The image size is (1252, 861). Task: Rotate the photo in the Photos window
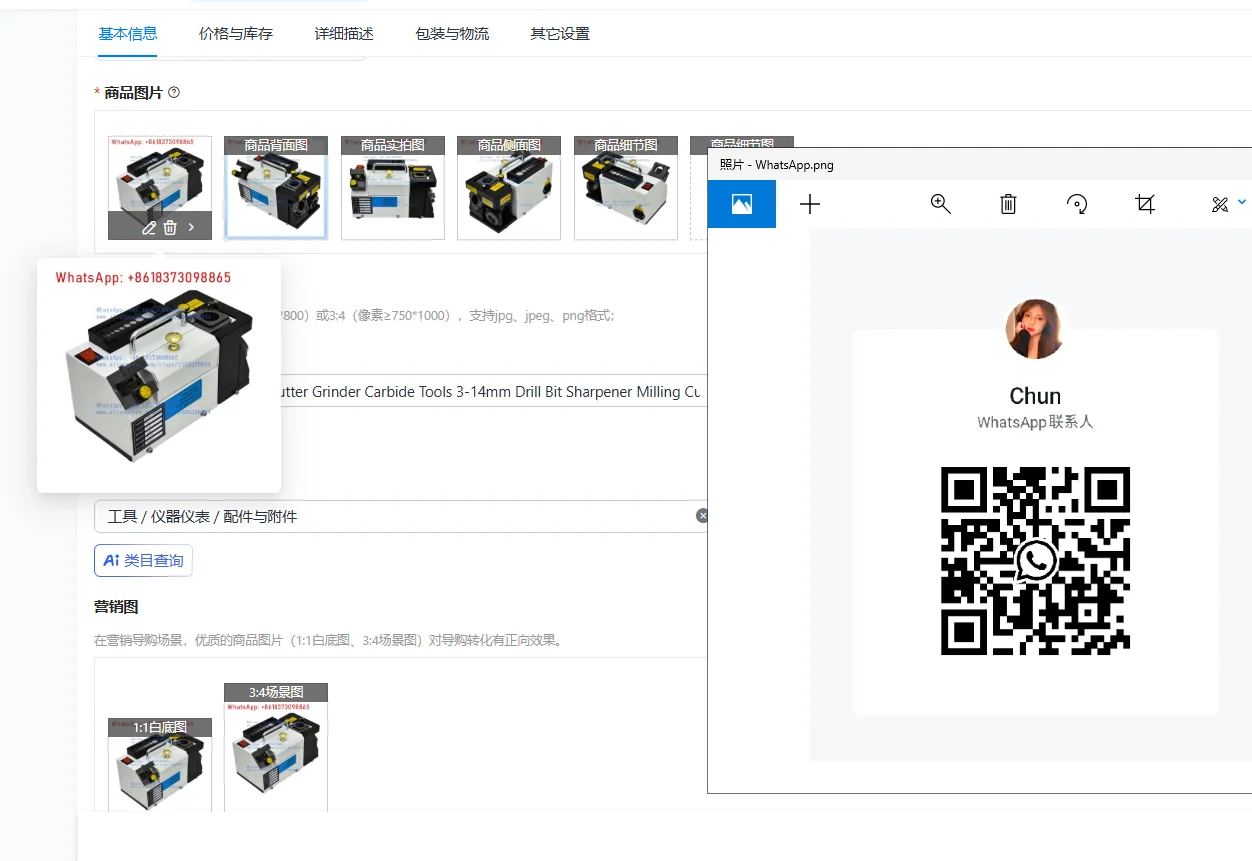1077,204
